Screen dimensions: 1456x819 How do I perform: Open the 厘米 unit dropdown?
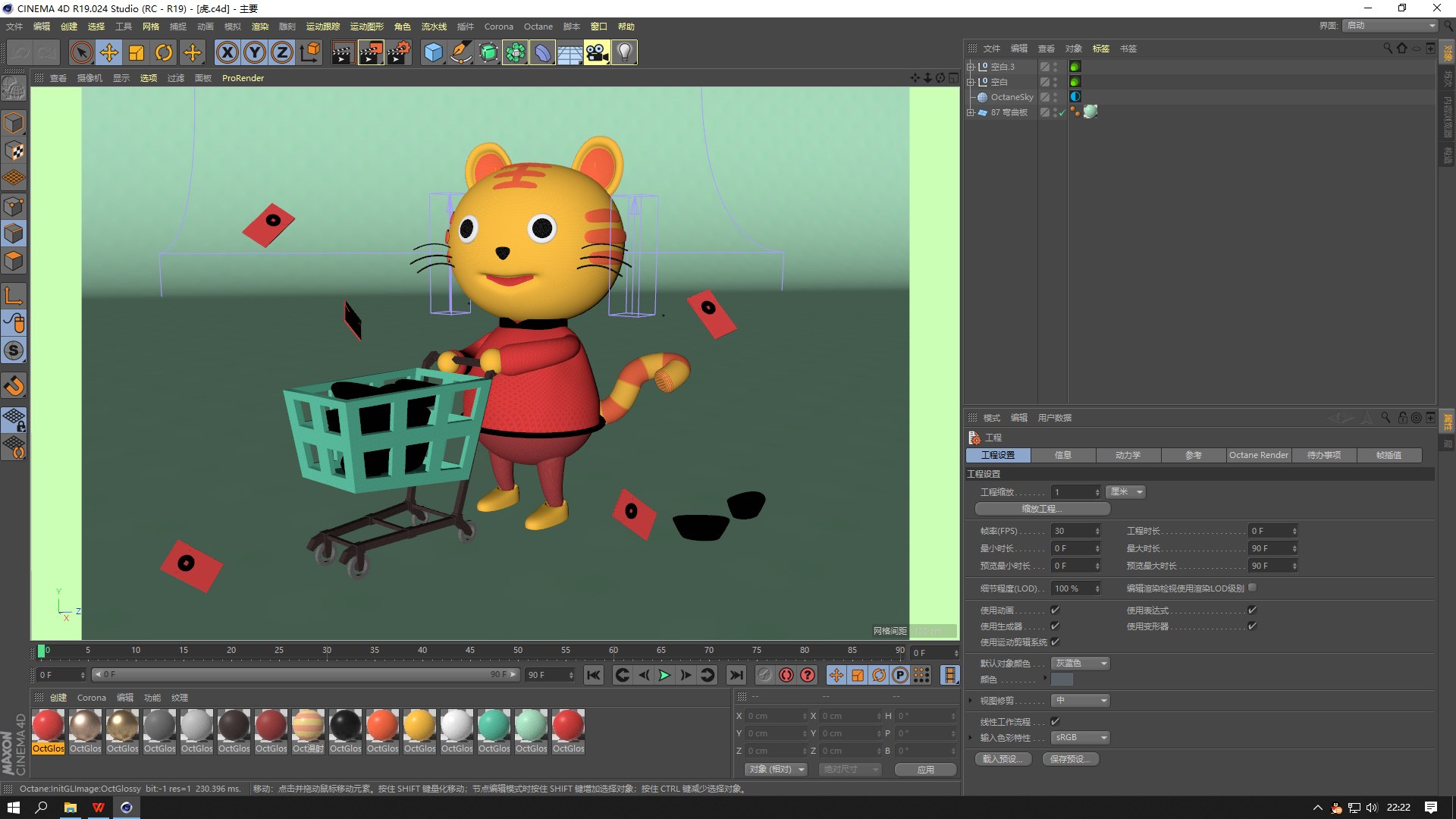pos(1125,492)
